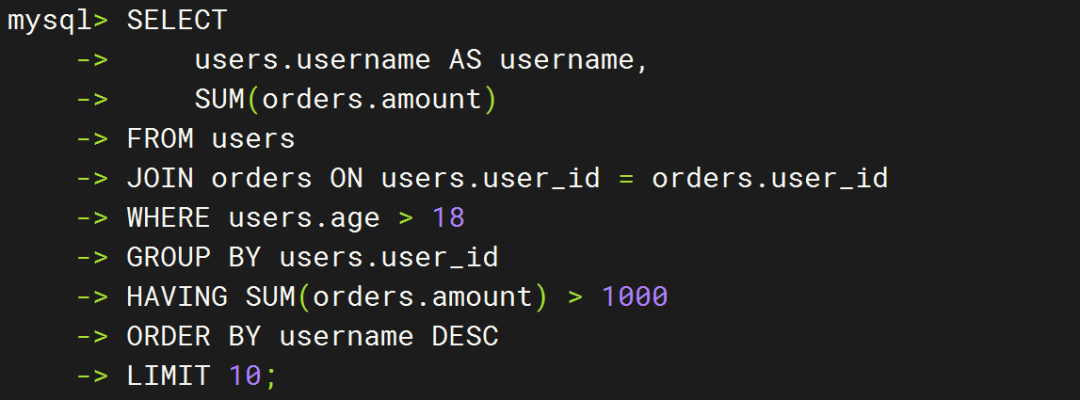Viewport: 1080px width, 400px height.
Task: Click the FROM keyword
Action: pyautogui.click(x=160, y=139)
